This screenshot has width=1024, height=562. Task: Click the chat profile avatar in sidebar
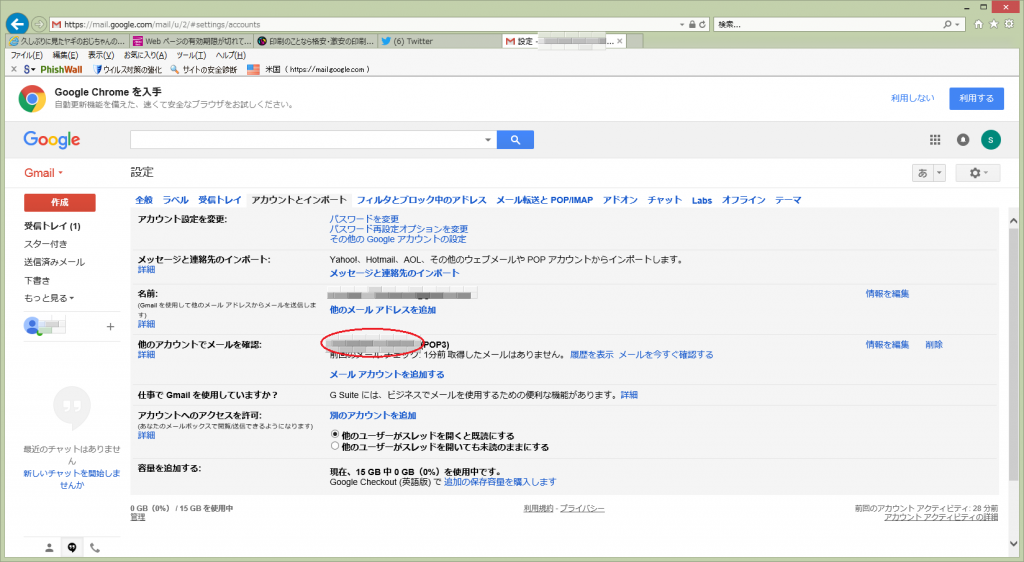tap(31, 325)
